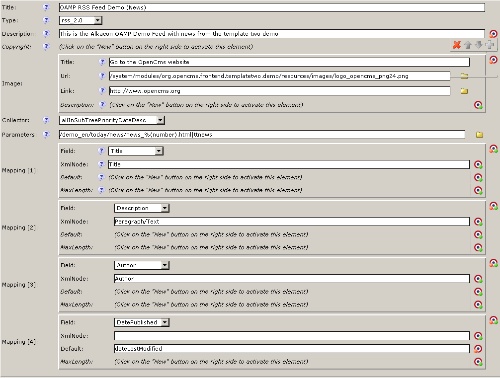The image size is (500, 378).
Task: Click the empty XmlNode field in Mapping [4]
Action: click(x=292, y=336)
